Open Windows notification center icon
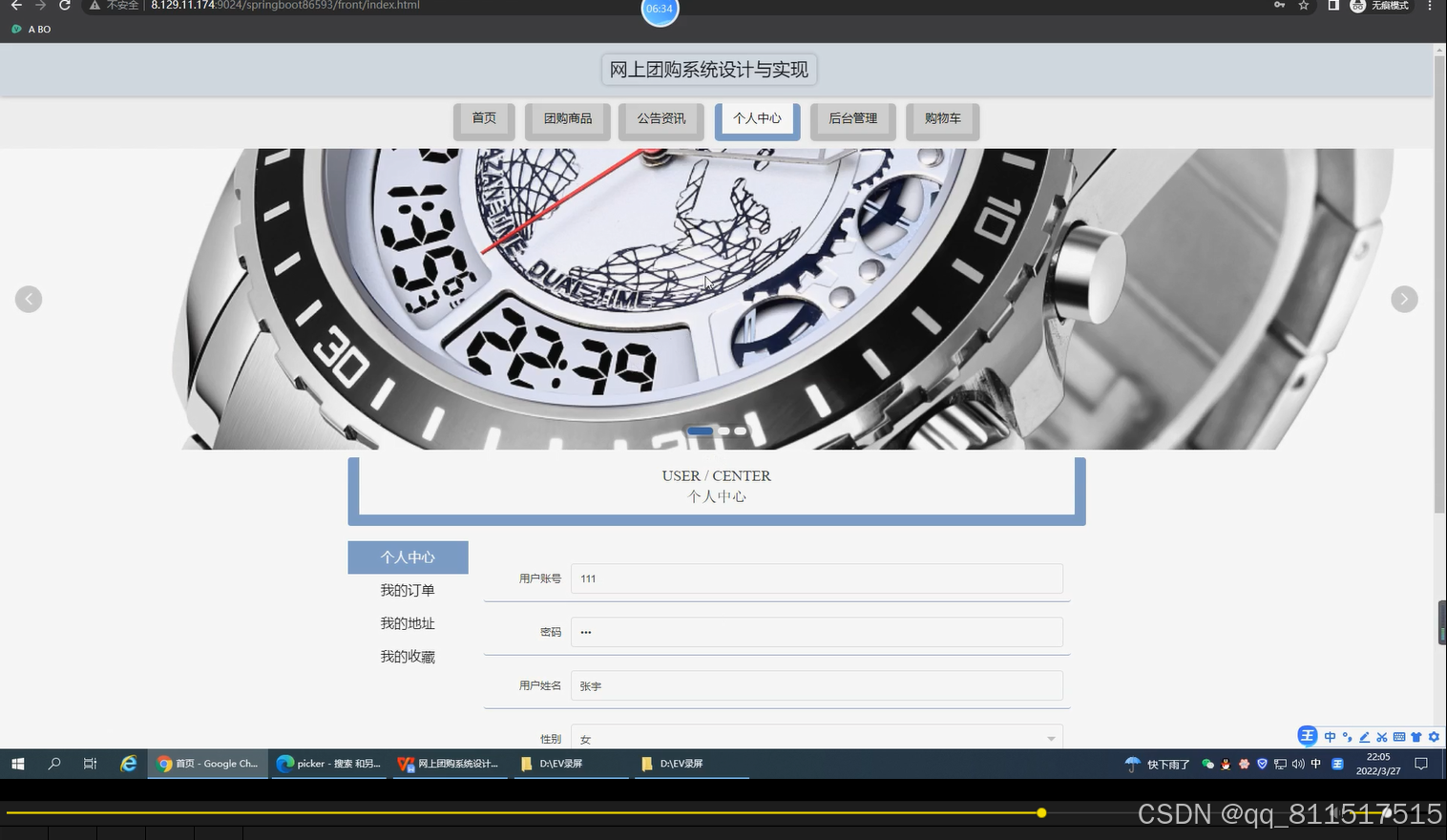This screenshot has height=840, width=1447. [1421, 764]
